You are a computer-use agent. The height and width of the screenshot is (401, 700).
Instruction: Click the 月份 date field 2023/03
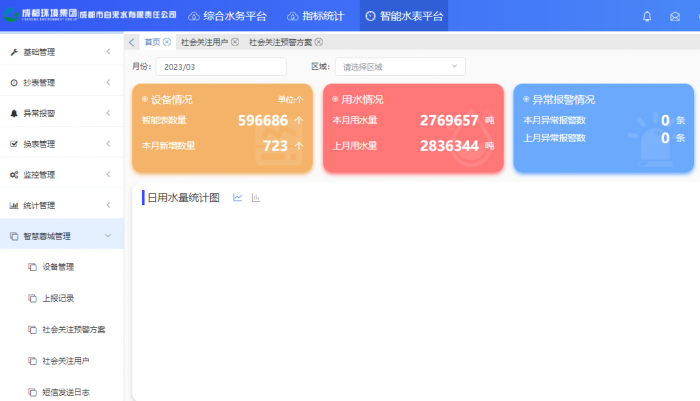coord(221,67)
